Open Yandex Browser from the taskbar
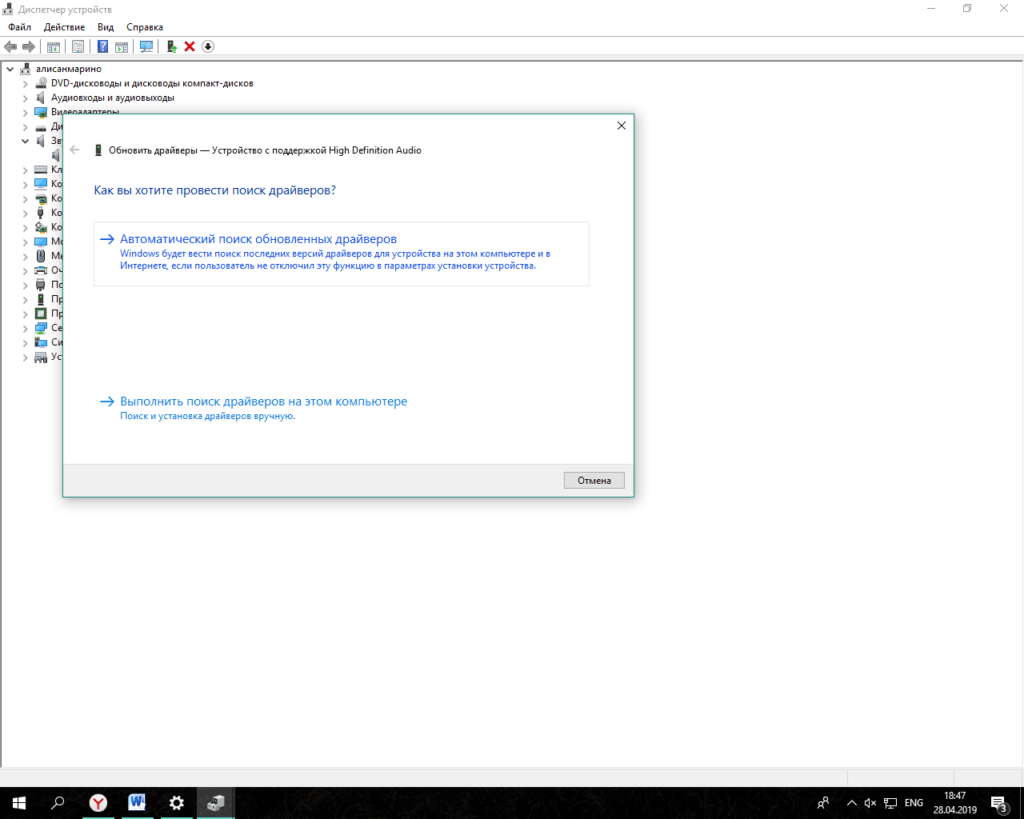1024x819 pixels. 97,802
